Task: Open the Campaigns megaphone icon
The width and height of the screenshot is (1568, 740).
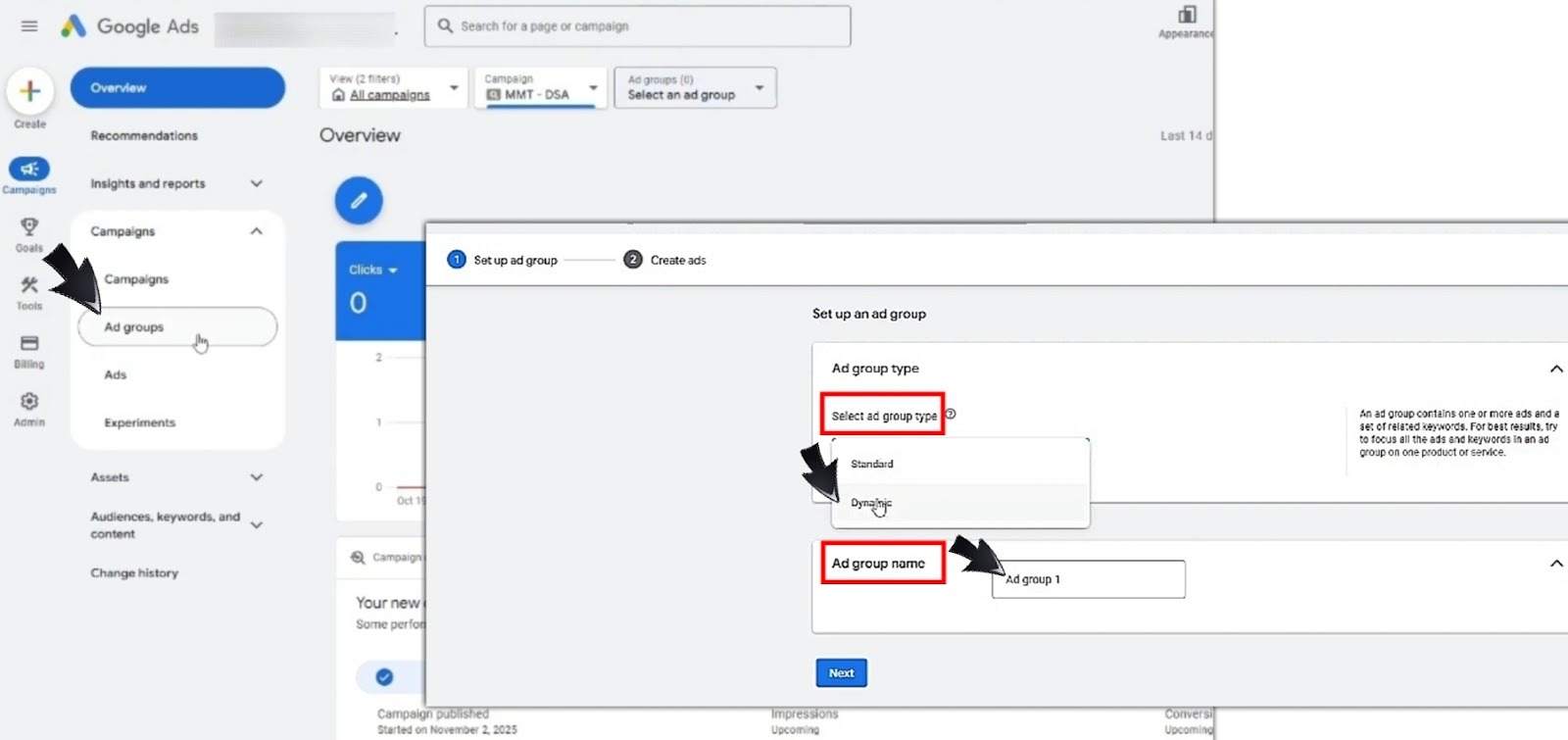Action: [x=29, y=170]
